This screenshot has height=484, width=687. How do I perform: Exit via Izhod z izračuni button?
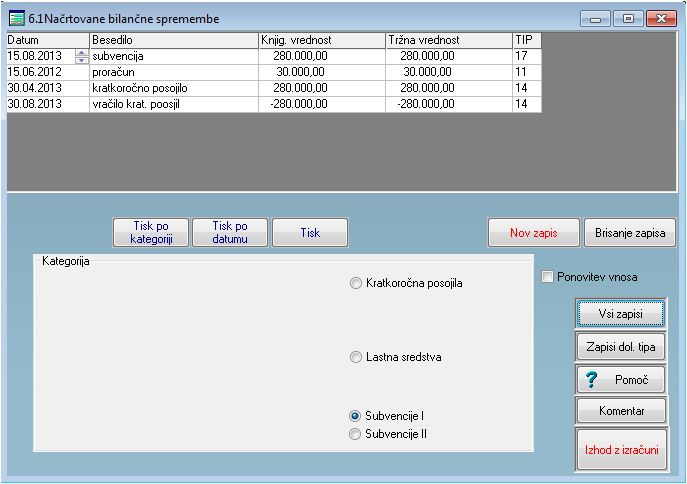(x=619, y=450)
